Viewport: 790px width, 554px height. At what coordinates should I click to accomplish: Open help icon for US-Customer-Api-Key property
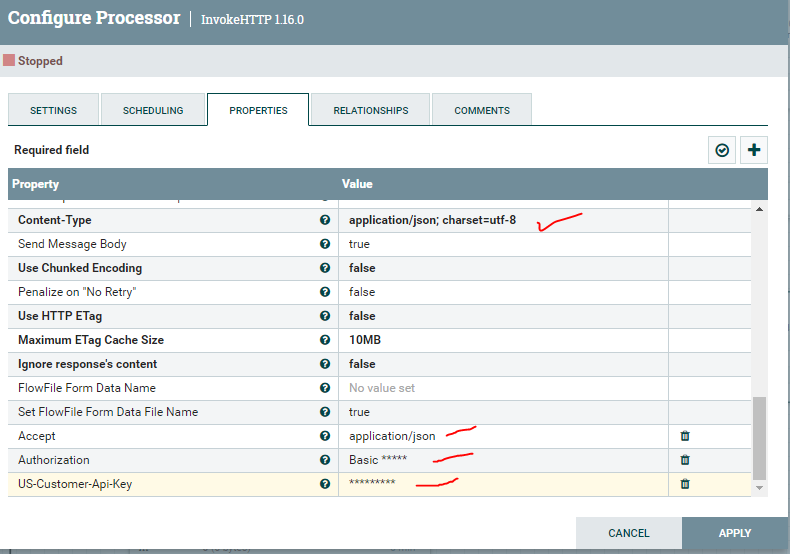(325, 484)
